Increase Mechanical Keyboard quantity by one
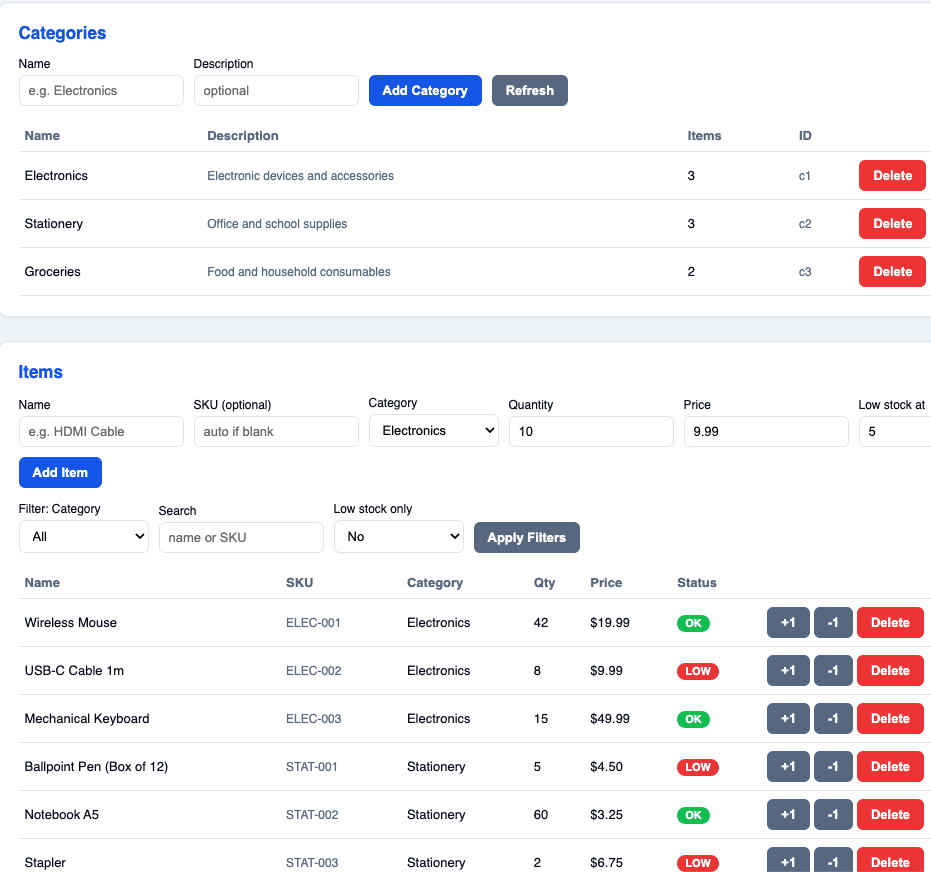 [788, 719]
